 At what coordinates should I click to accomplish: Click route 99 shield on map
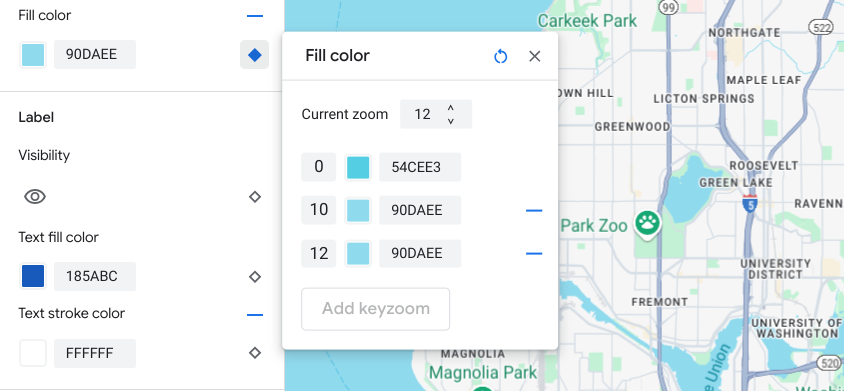[669, 7]
